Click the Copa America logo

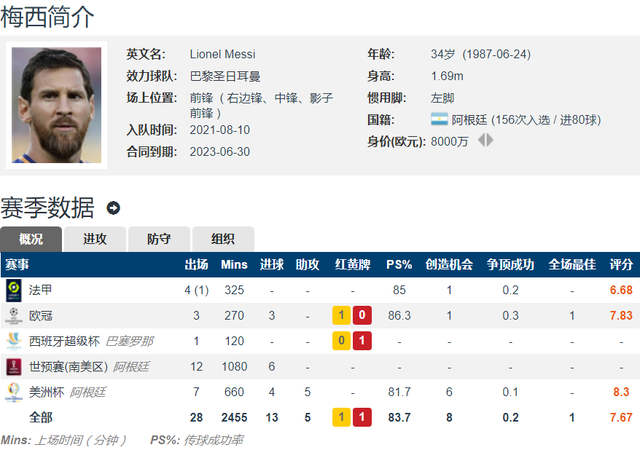pyautogui.click(x=13, y=392)
